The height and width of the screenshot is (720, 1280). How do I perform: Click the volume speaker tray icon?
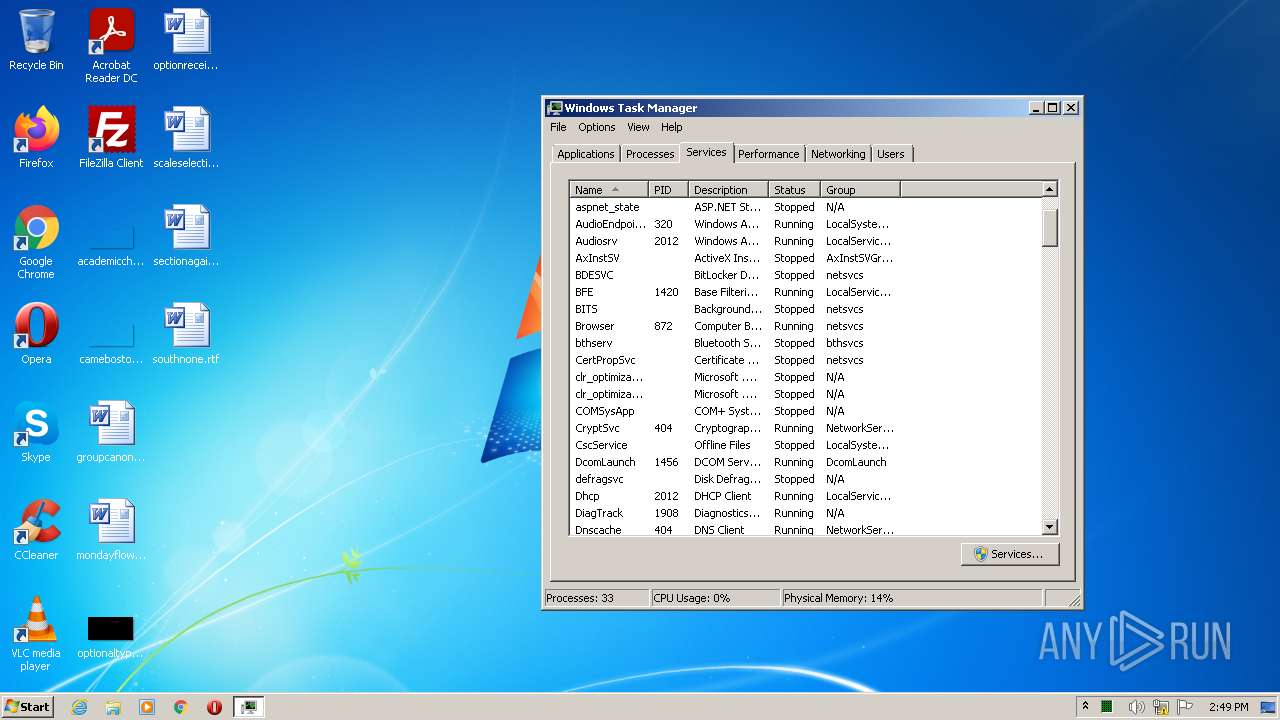point(1136,707)
